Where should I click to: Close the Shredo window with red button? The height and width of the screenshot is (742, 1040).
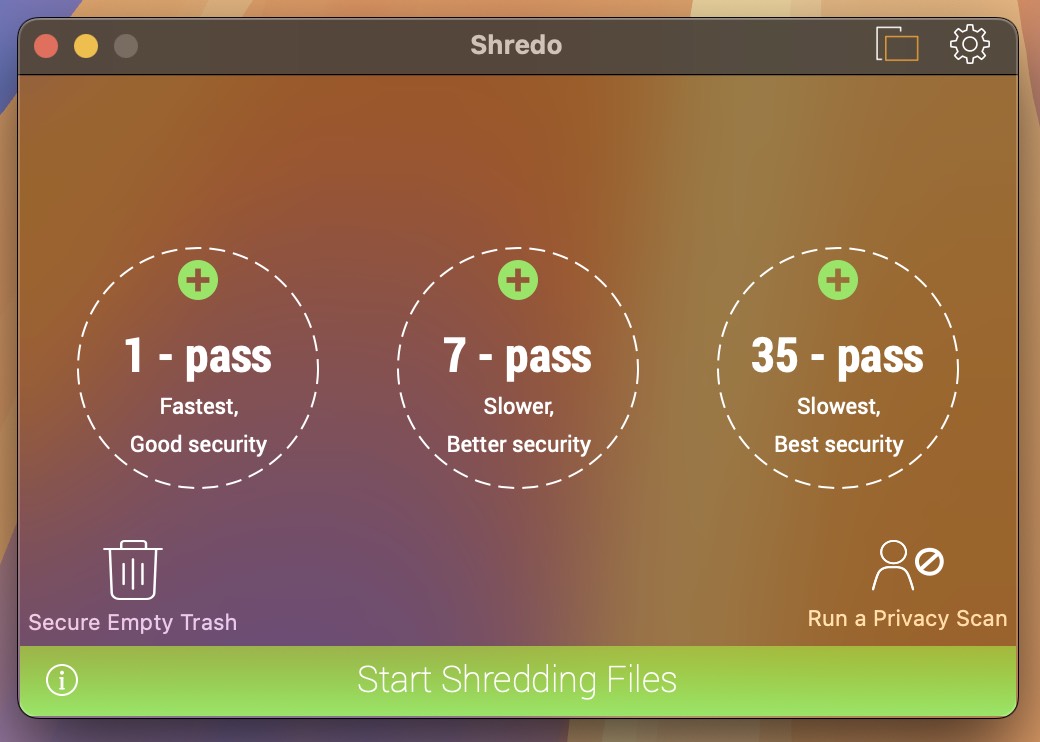(x=46, y=46)
